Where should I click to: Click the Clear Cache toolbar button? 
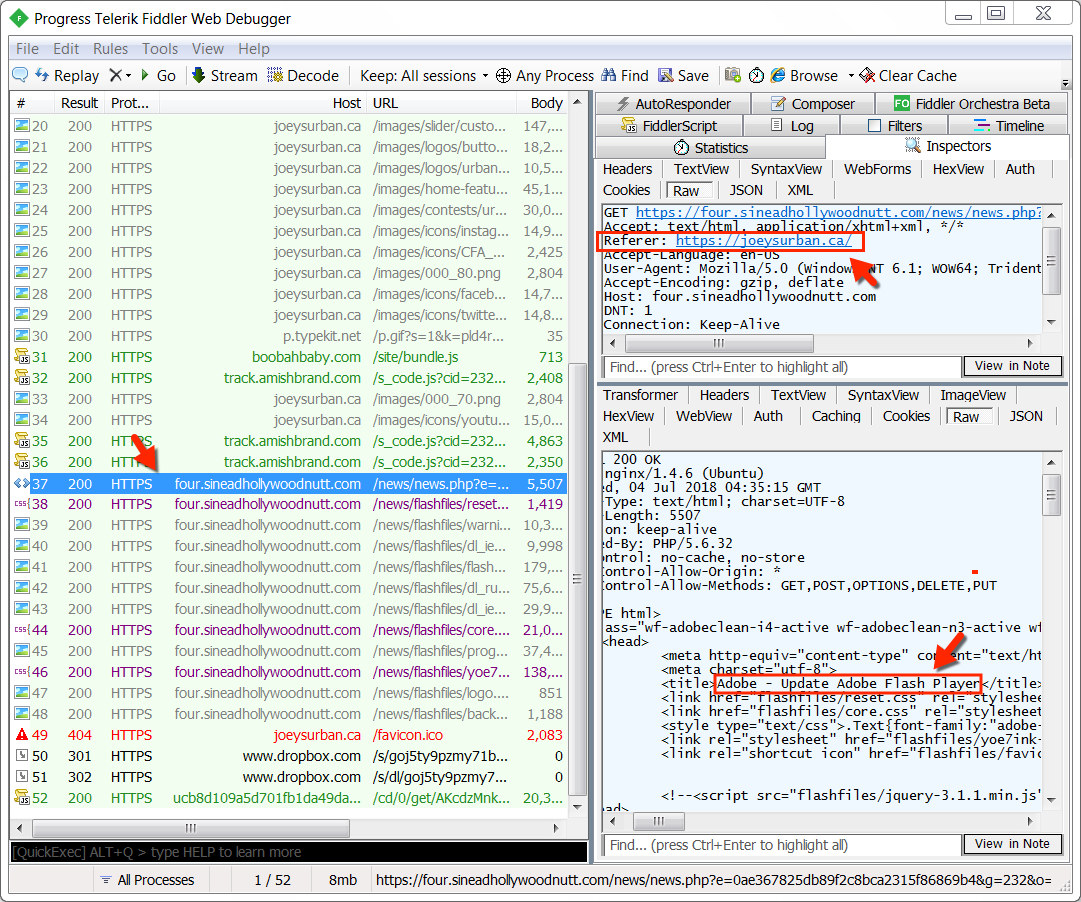908,75
